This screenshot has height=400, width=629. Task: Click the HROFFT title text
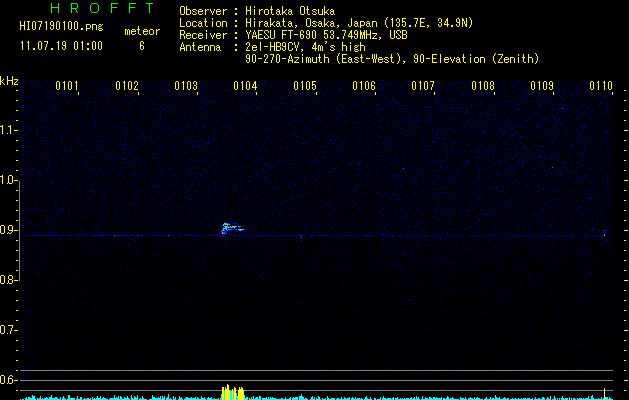click(102, 8)
